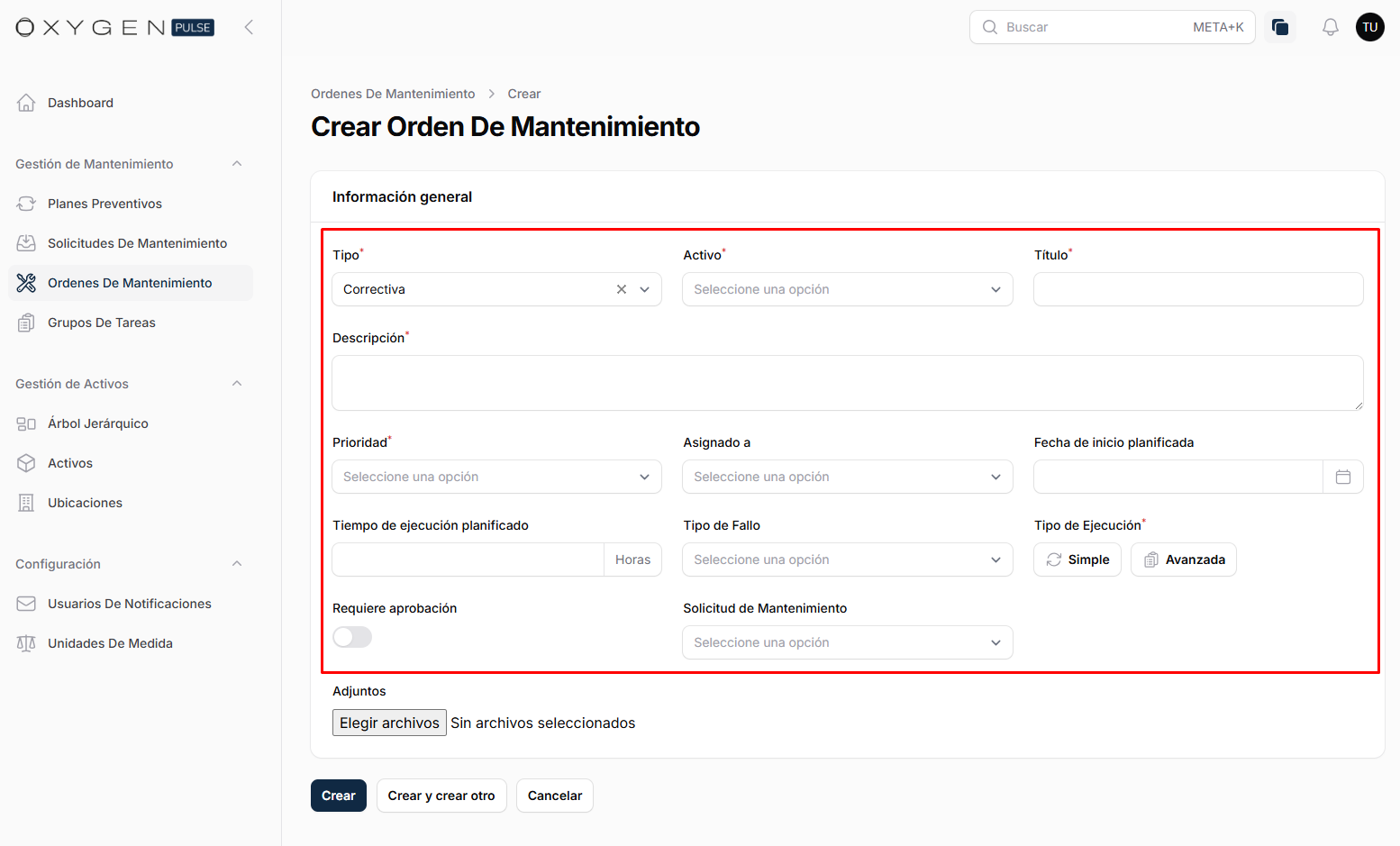Clear the Correctiva selection with X
Viewport: 1400px width, 846px height.
click(x=621, y=289)
